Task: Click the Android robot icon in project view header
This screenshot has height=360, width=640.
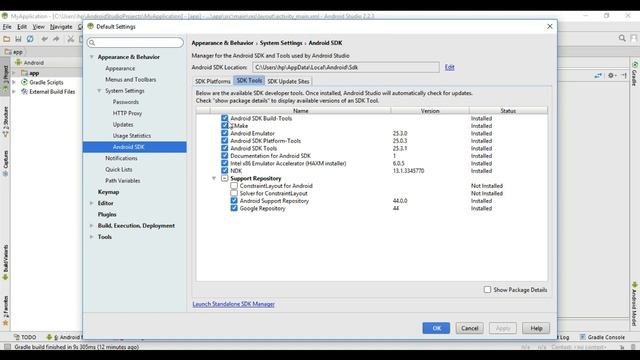Action: click(x=18, y=62)
